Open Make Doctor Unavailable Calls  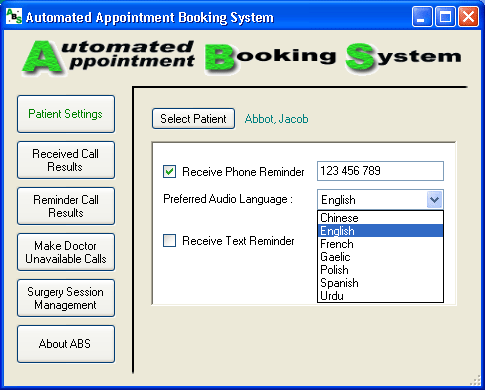[x=66, y=252]
